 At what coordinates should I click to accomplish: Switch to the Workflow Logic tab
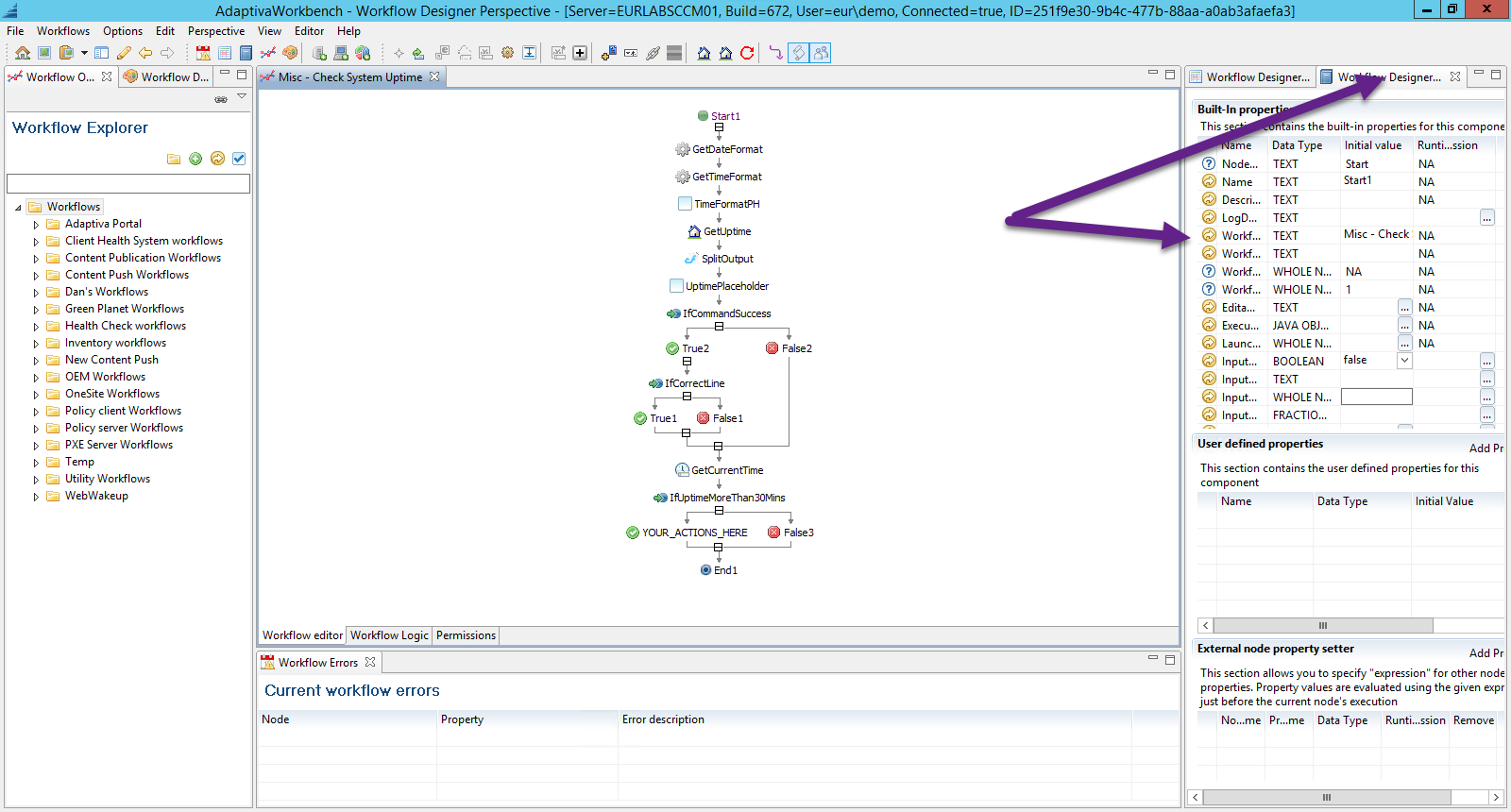389,635
